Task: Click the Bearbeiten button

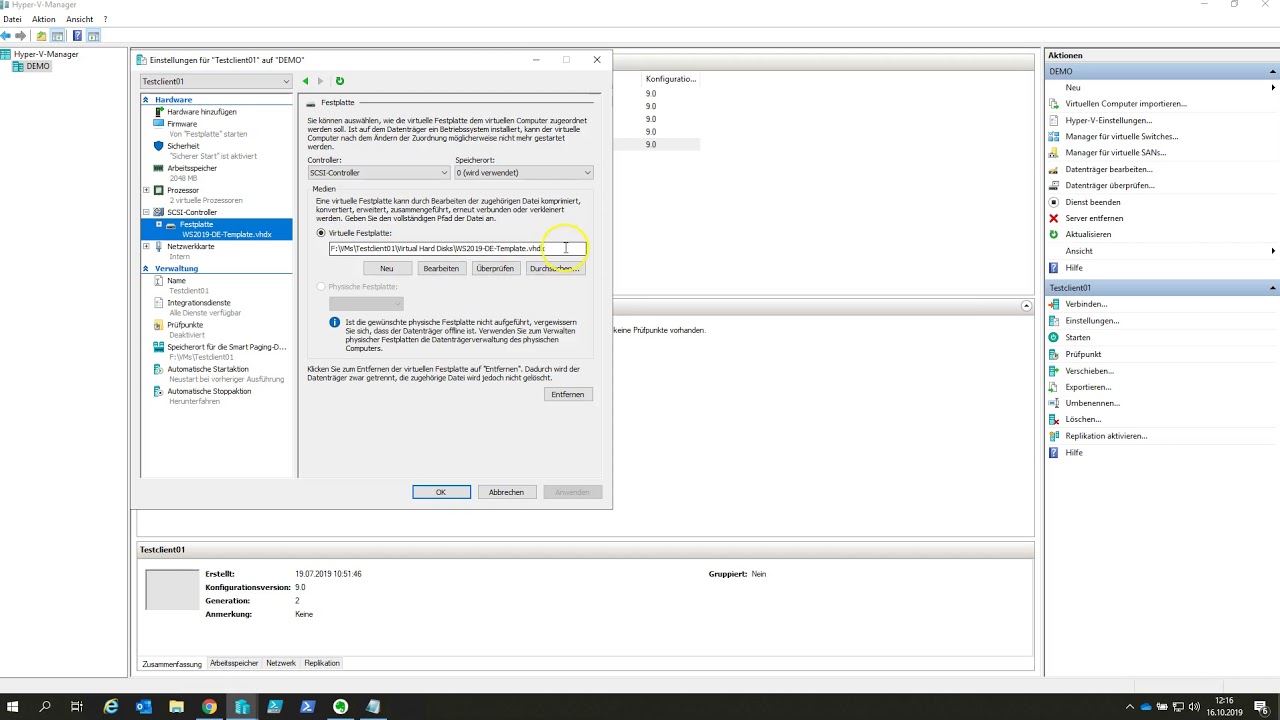Action: point(441,268)
